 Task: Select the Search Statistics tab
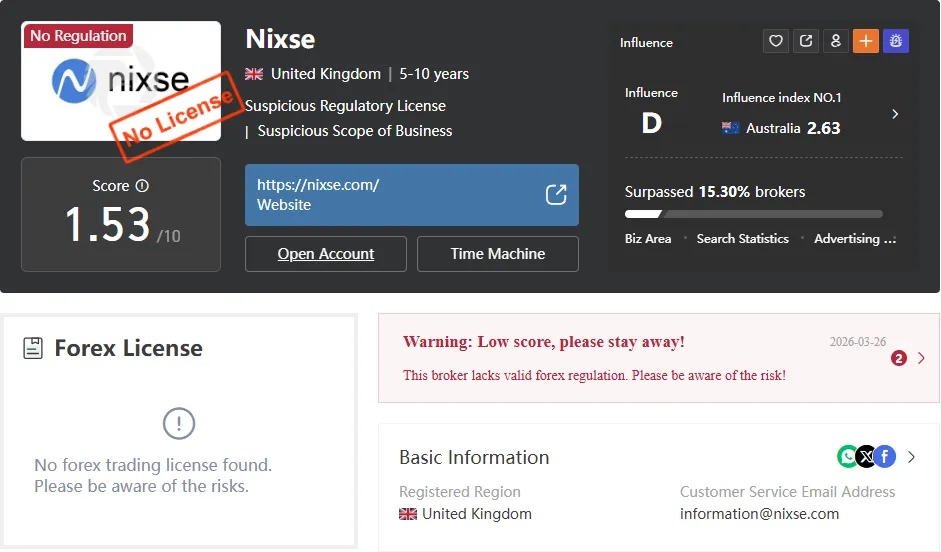(x=743, y=239)
